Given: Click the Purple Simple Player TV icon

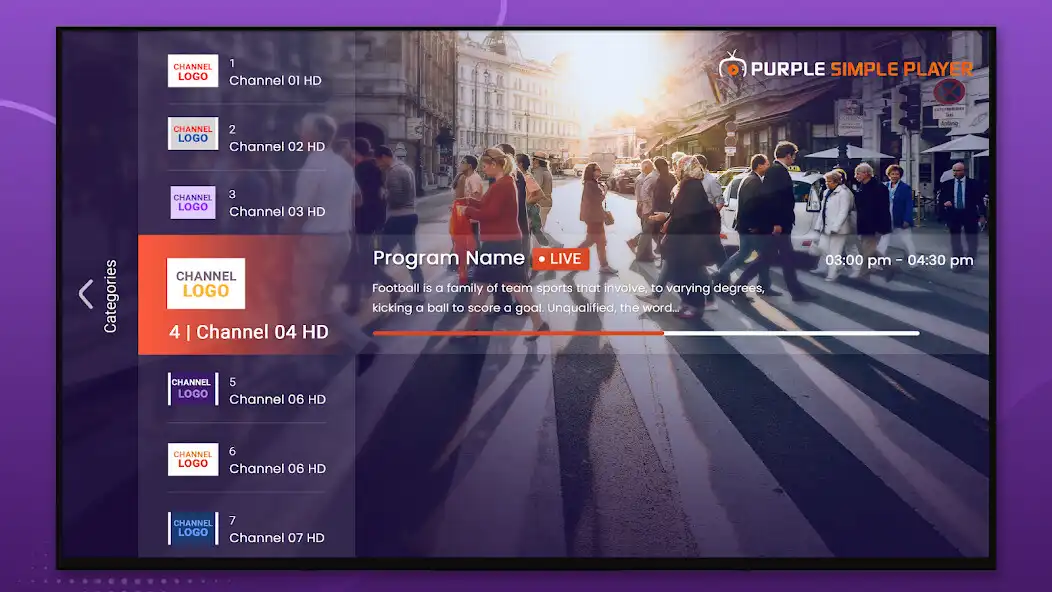Looking at the screenshot, I should [x=735, y=68].
